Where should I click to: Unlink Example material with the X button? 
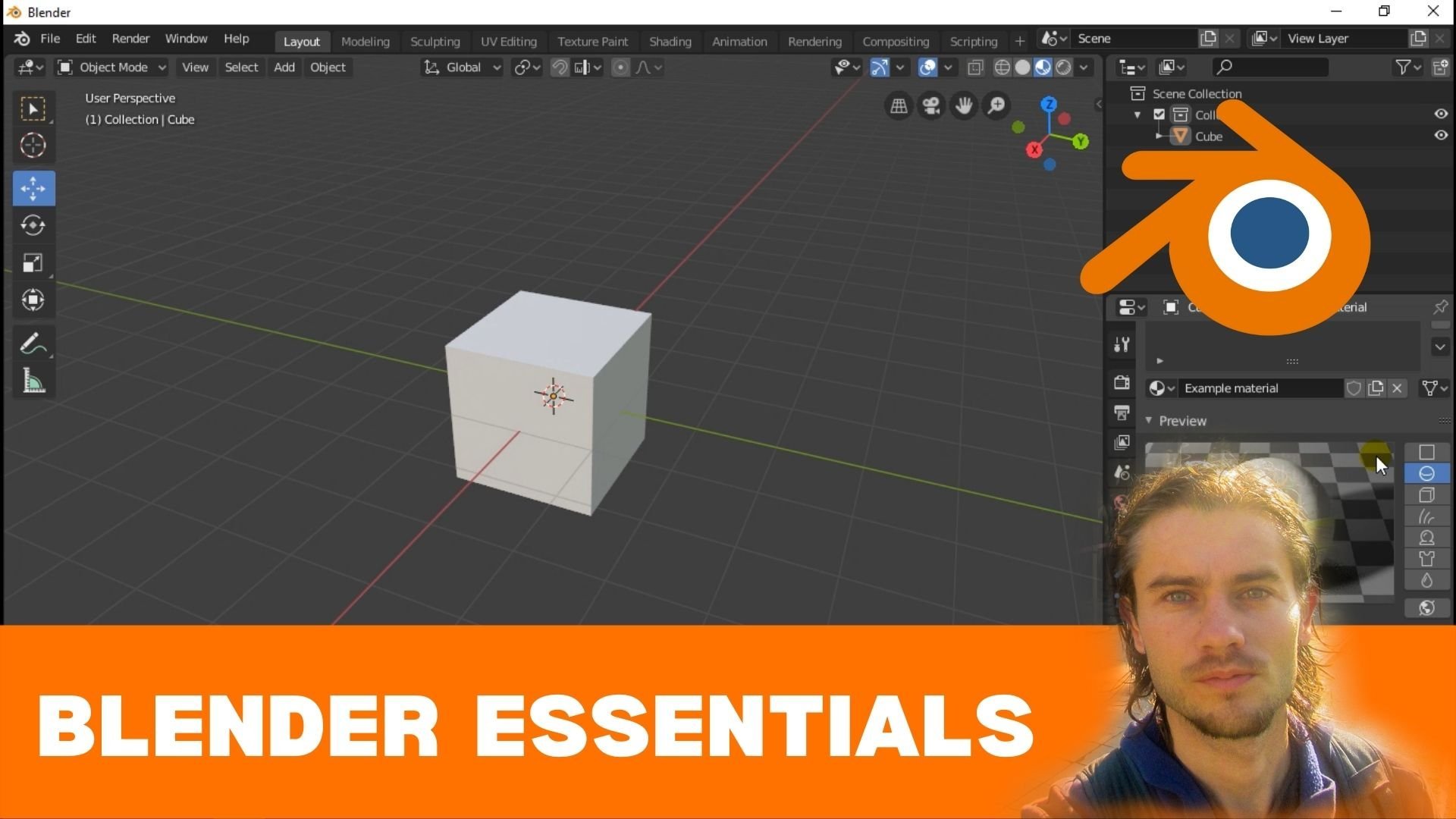tap(1398, 388)
